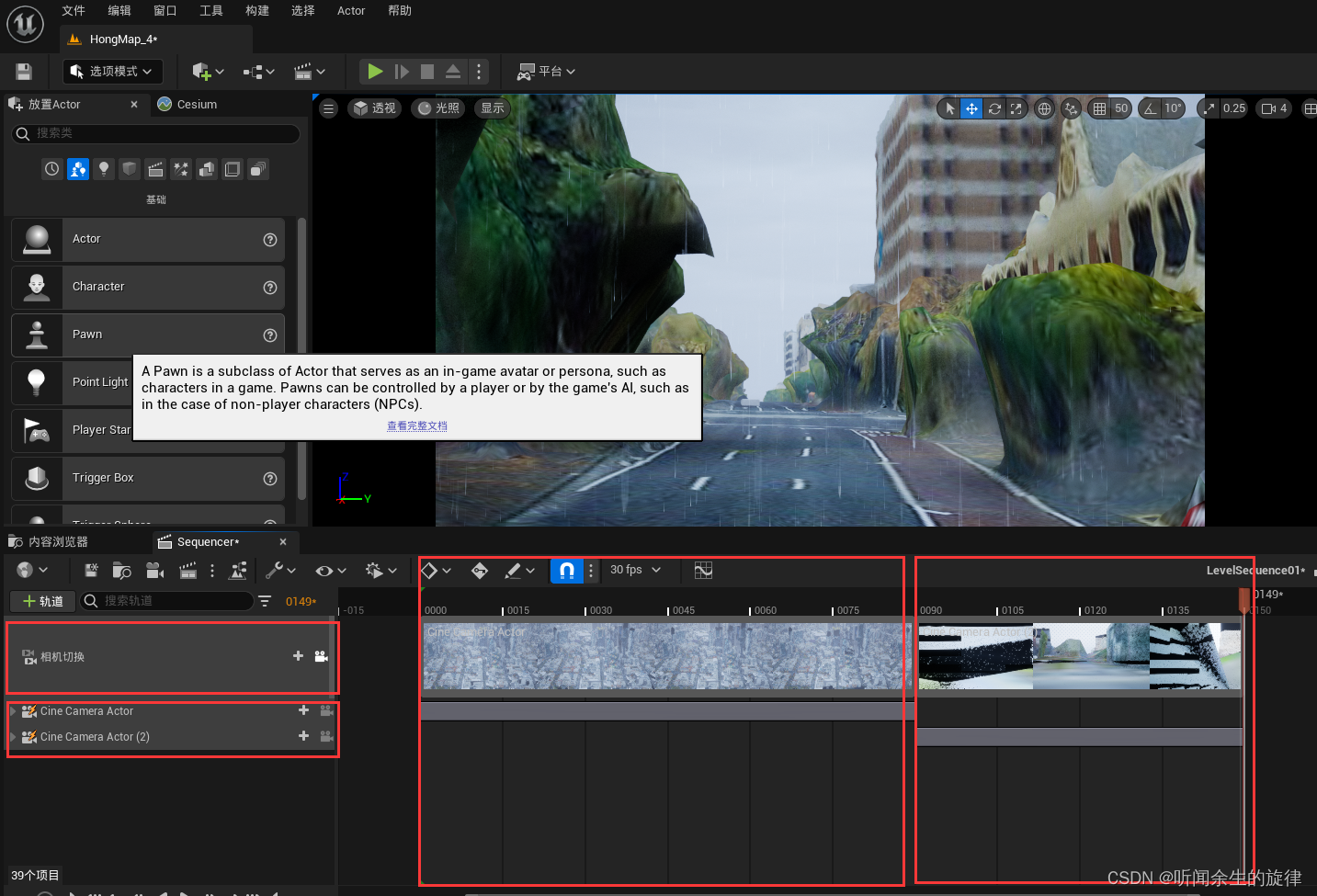
Task: Toggle grid snapping in viewport toolbar
Action: click(1099, 108)
